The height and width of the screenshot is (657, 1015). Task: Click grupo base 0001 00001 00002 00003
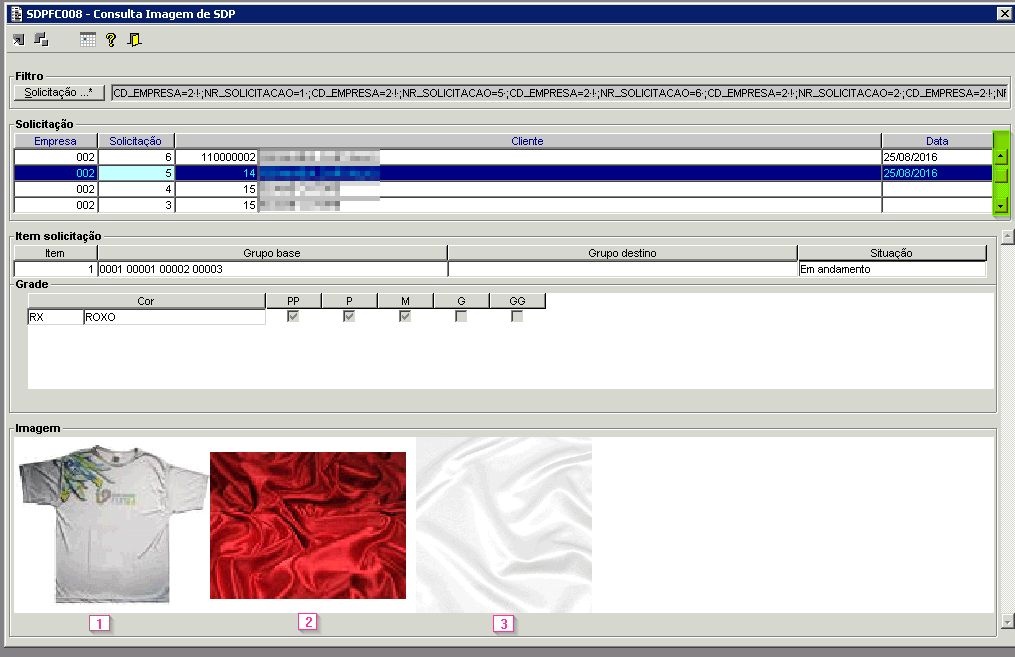coord(272,269)
